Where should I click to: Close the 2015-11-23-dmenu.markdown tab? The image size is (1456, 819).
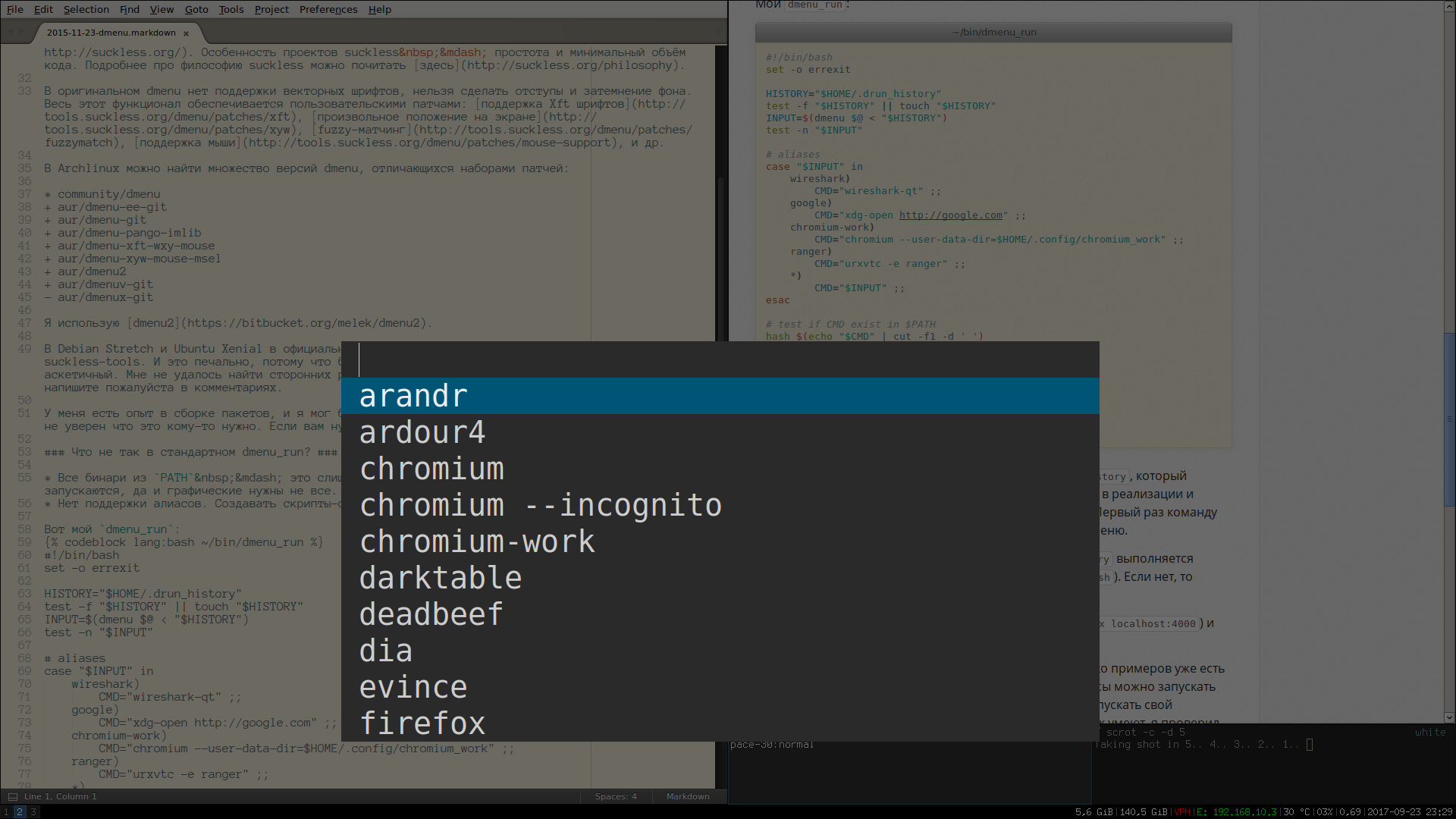(186, 33)
